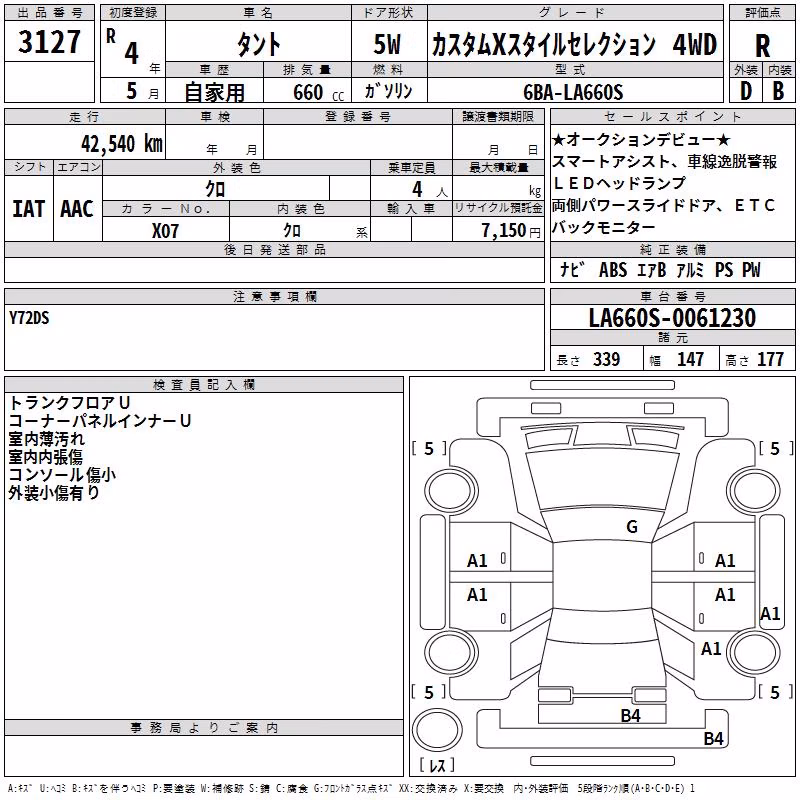
Task: Select the B4 mark on rear hatch
Action: tap(630, 716)
